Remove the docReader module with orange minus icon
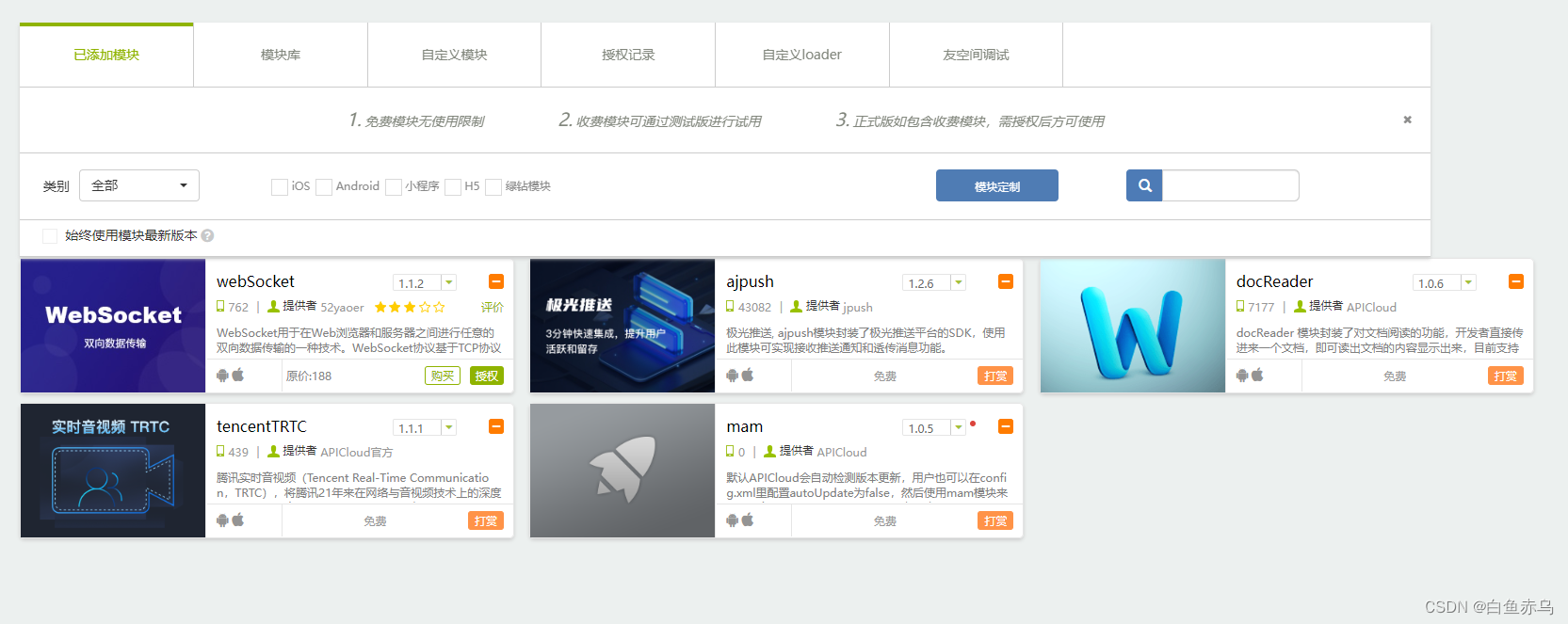Image resolution: width=1568 pixels, height=624 pixels. click(x=1516, y=281)
